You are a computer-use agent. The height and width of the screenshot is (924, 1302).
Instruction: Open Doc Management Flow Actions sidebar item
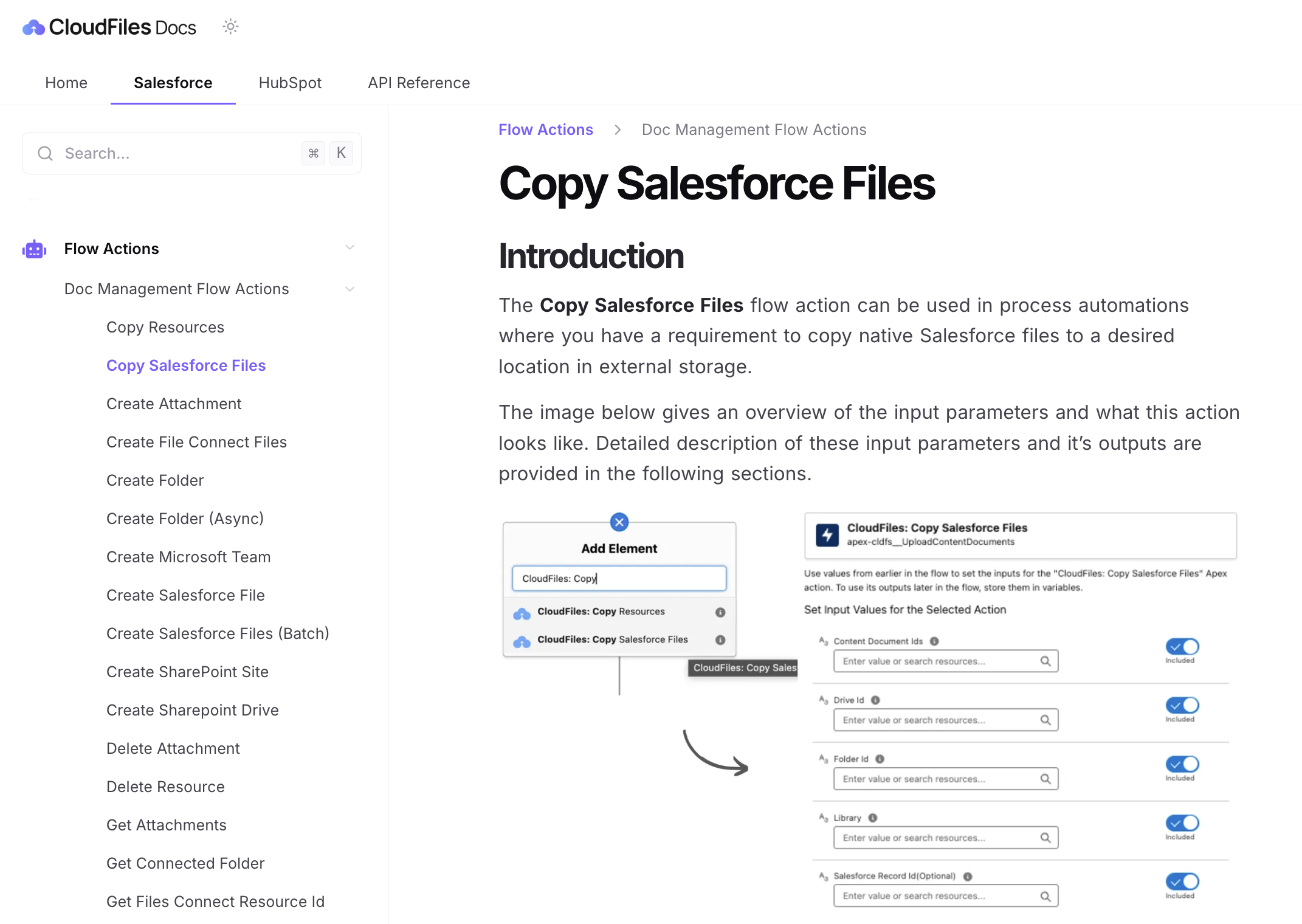(177, 289)
